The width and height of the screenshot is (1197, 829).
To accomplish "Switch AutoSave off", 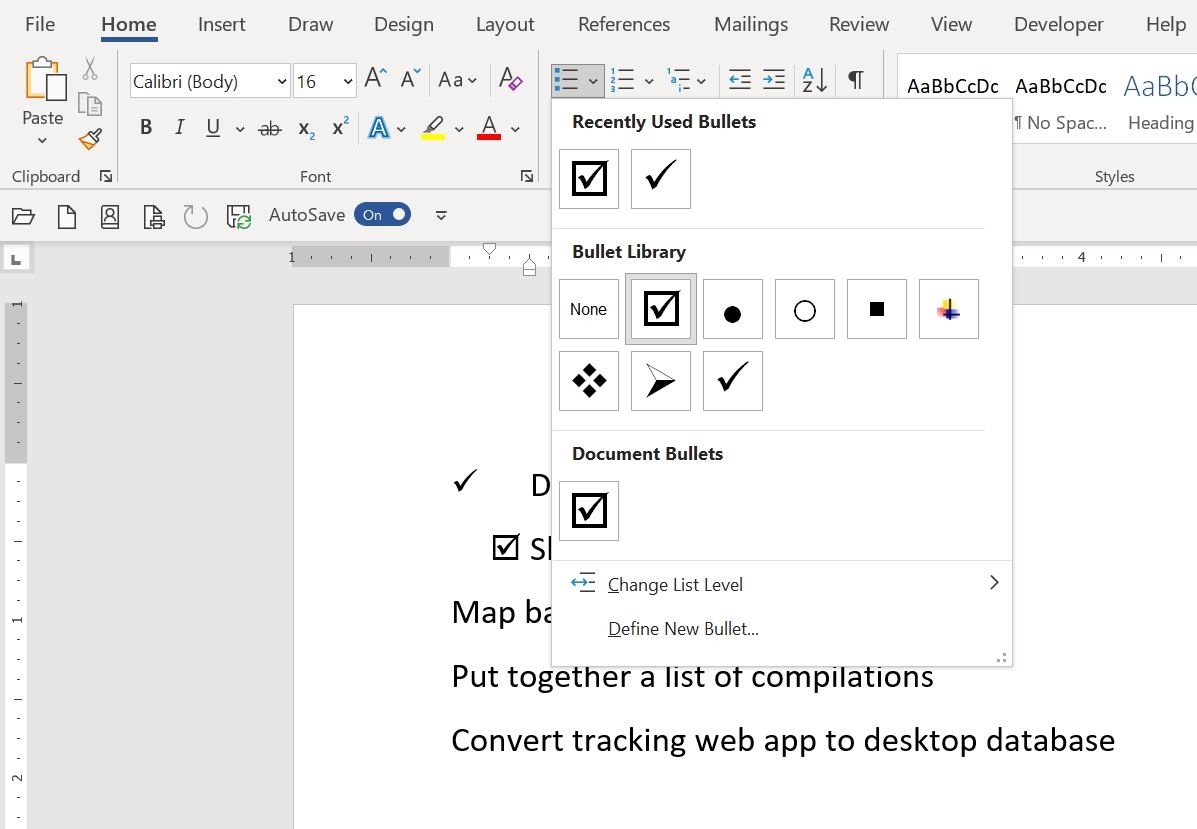I will coord(382,214).
